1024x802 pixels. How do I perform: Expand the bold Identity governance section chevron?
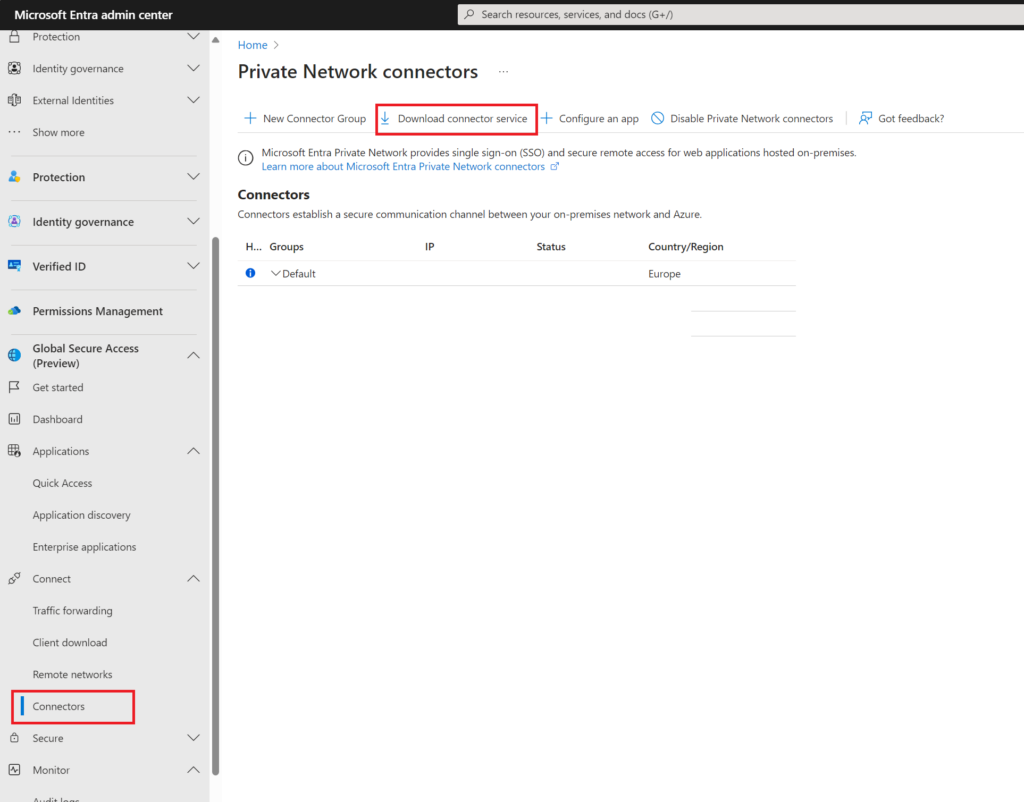(x=193, y=221)
